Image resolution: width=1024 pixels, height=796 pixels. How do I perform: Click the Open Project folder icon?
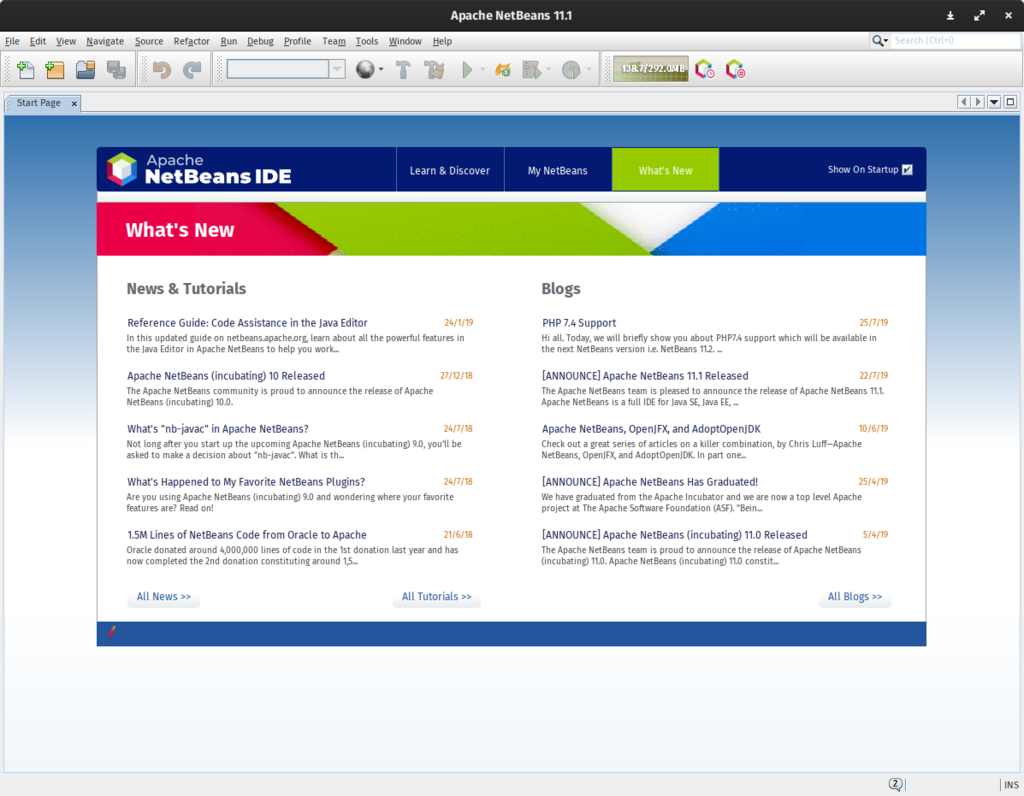pyautogui.click(x=86, y=69)
